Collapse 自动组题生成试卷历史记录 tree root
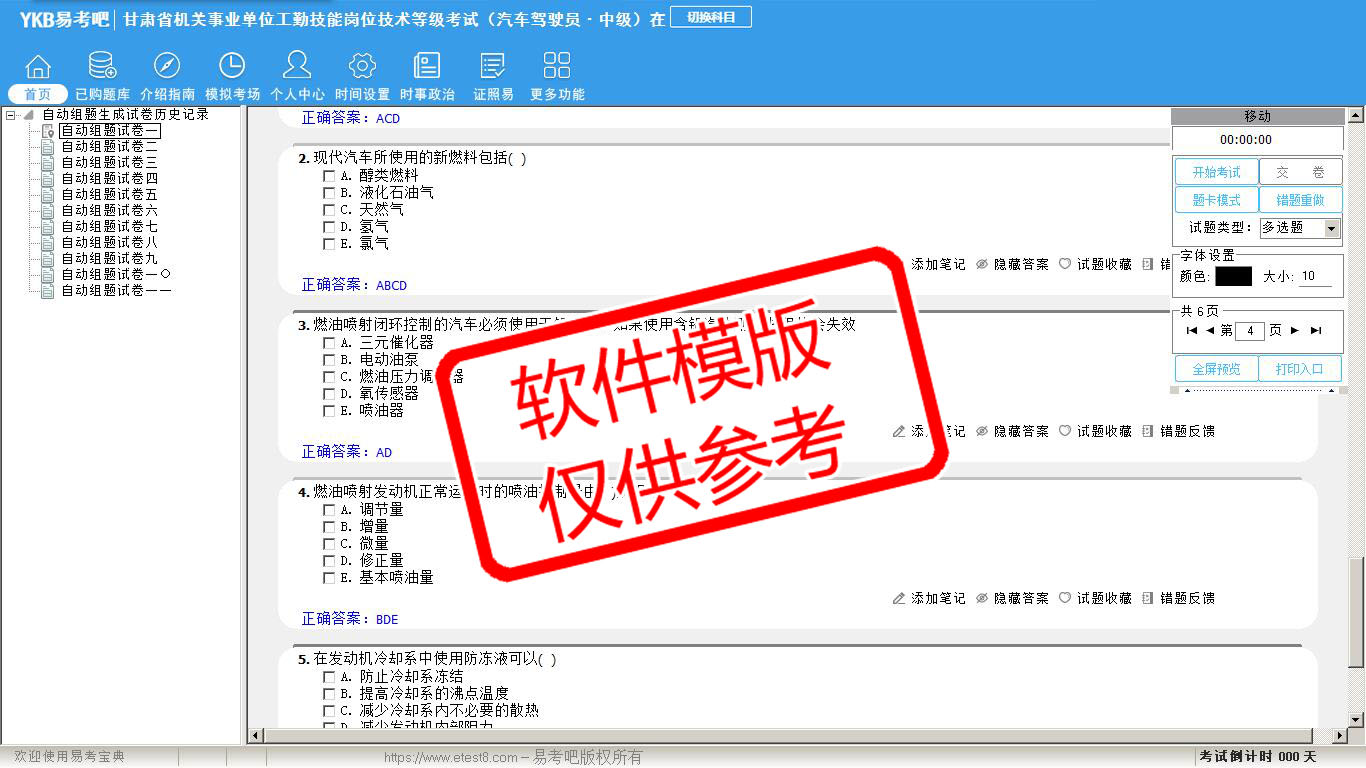The width and height of the screenshot is (1366, 768). (x=11, y=115)
